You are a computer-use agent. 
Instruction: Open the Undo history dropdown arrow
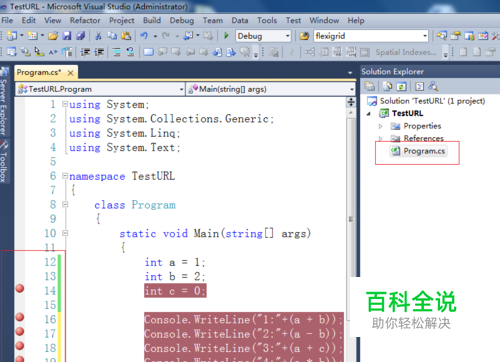[155, 36]
